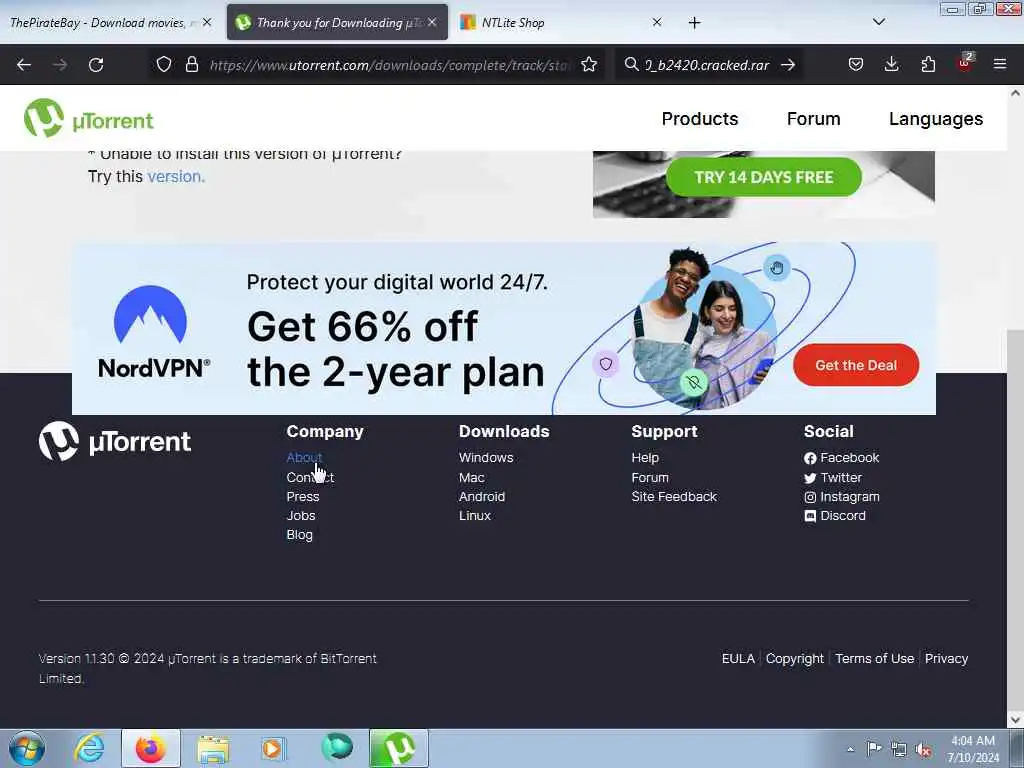
Task: Open the µTorrent app in taskbar
Action: coord(399,748)
